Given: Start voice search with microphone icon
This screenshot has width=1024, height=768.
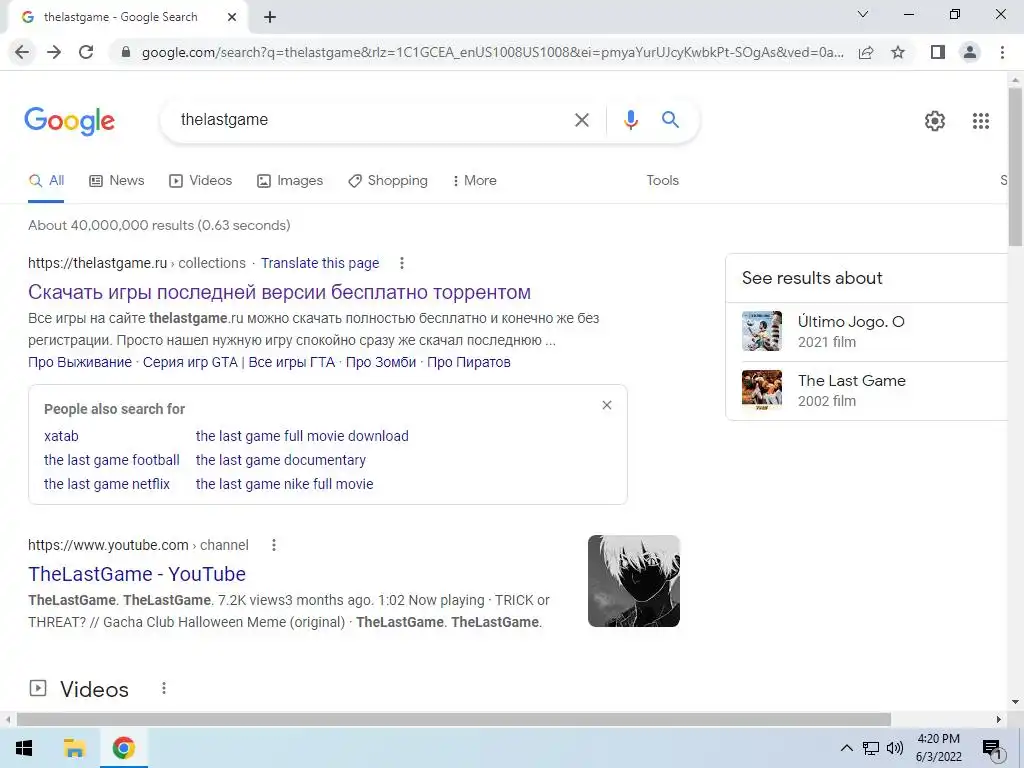Looking at the screenshot, I should [630, 120].
